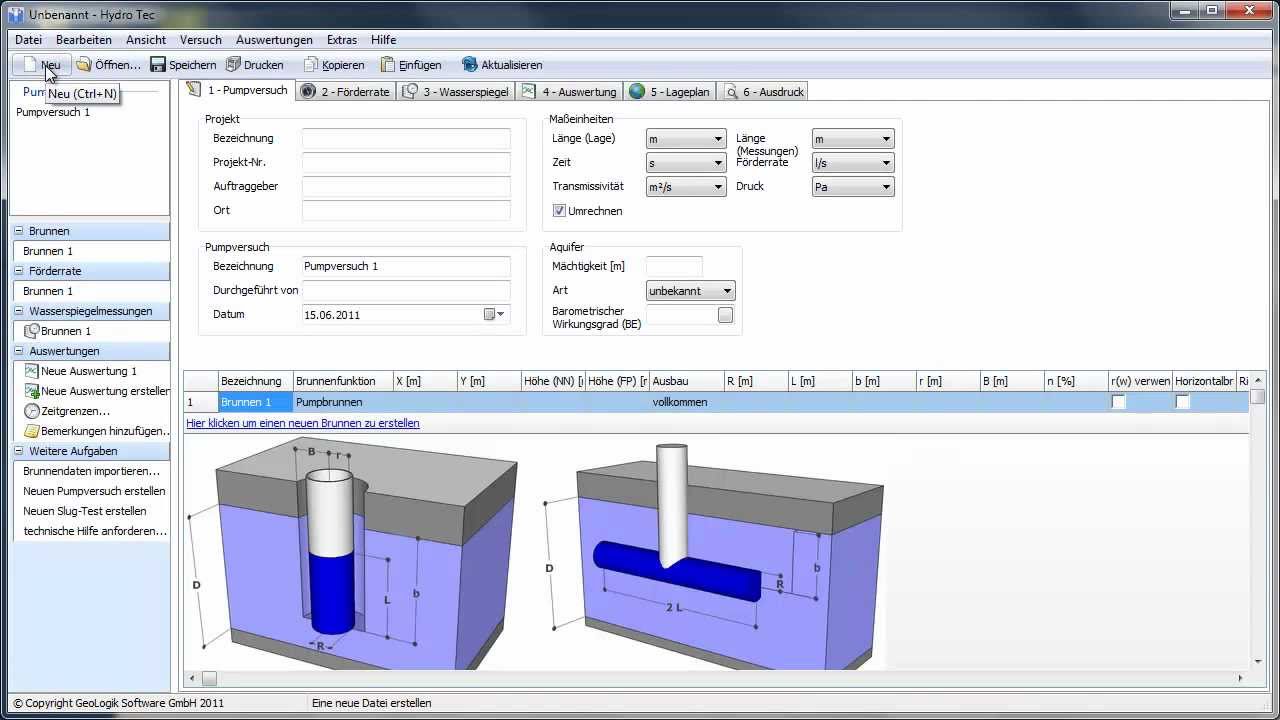Screen dimensions: 1280x720
Task: Click Neuen Slug-Test erstellen
Action: point(85,511)
